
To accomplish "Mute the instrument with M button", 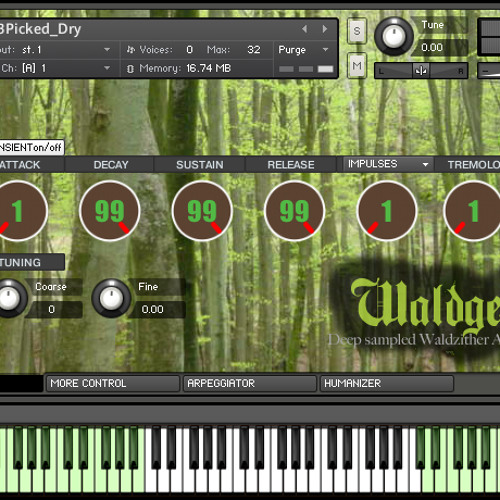I will 357,66.
